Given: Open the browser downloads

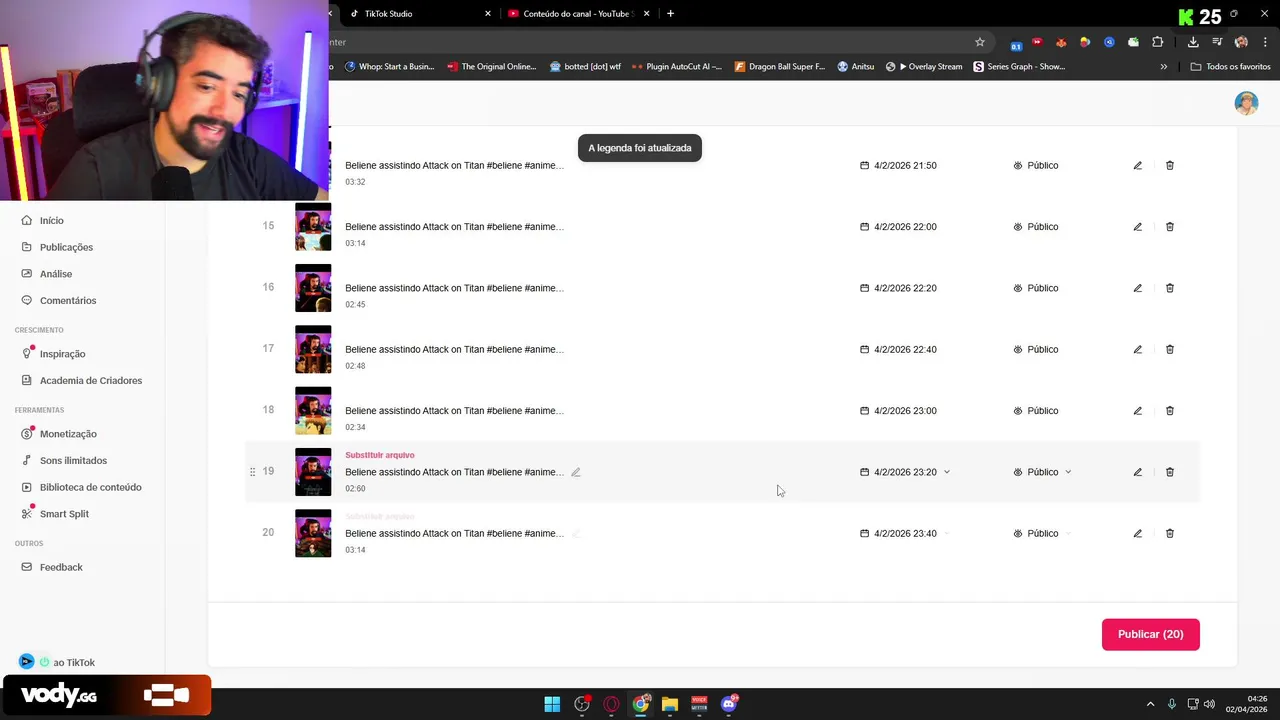Looking at the screenshot, I should (1193, 42).
